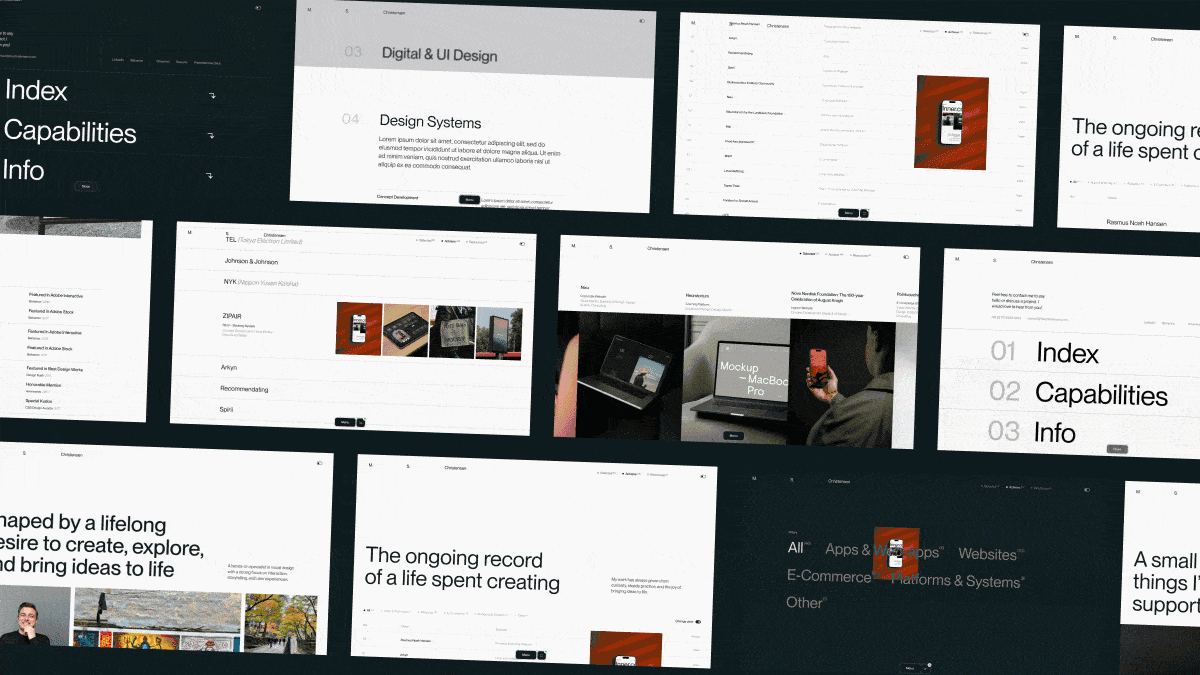Open '03 Info' in the white navigation menu
This screenshot has height=675, width=1200.
1032,432
